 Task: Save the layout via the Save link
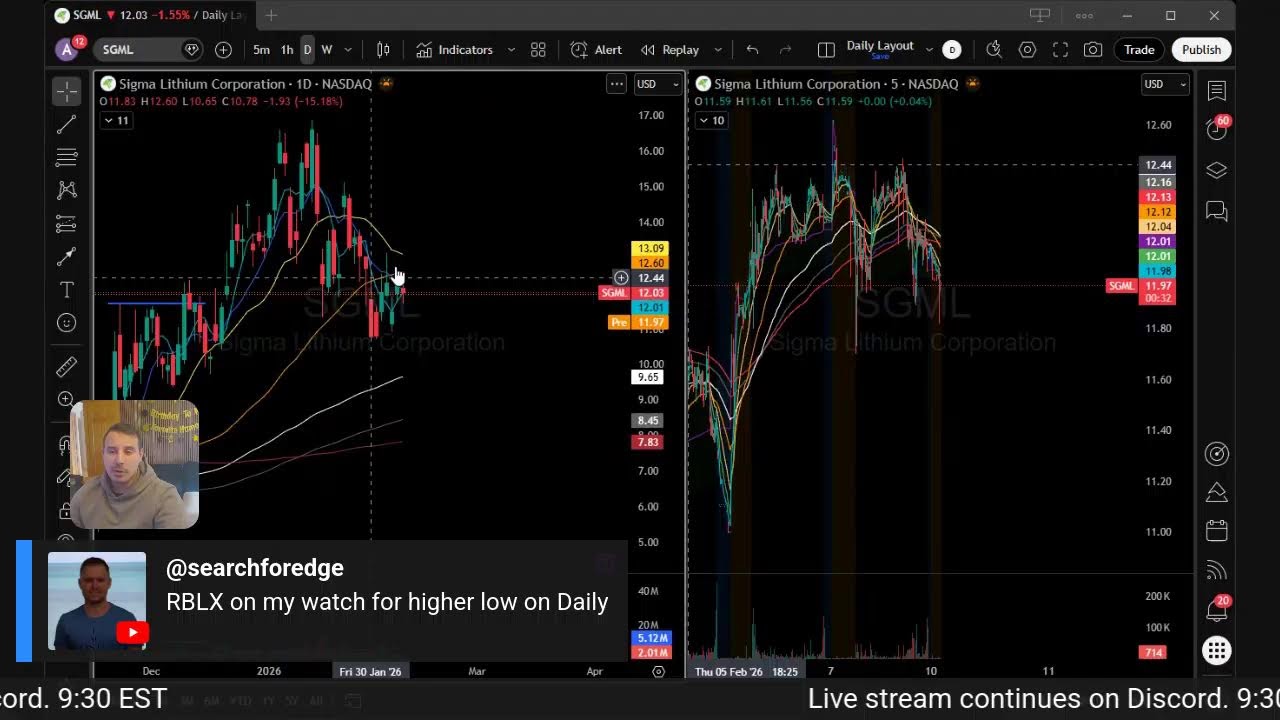880,57
